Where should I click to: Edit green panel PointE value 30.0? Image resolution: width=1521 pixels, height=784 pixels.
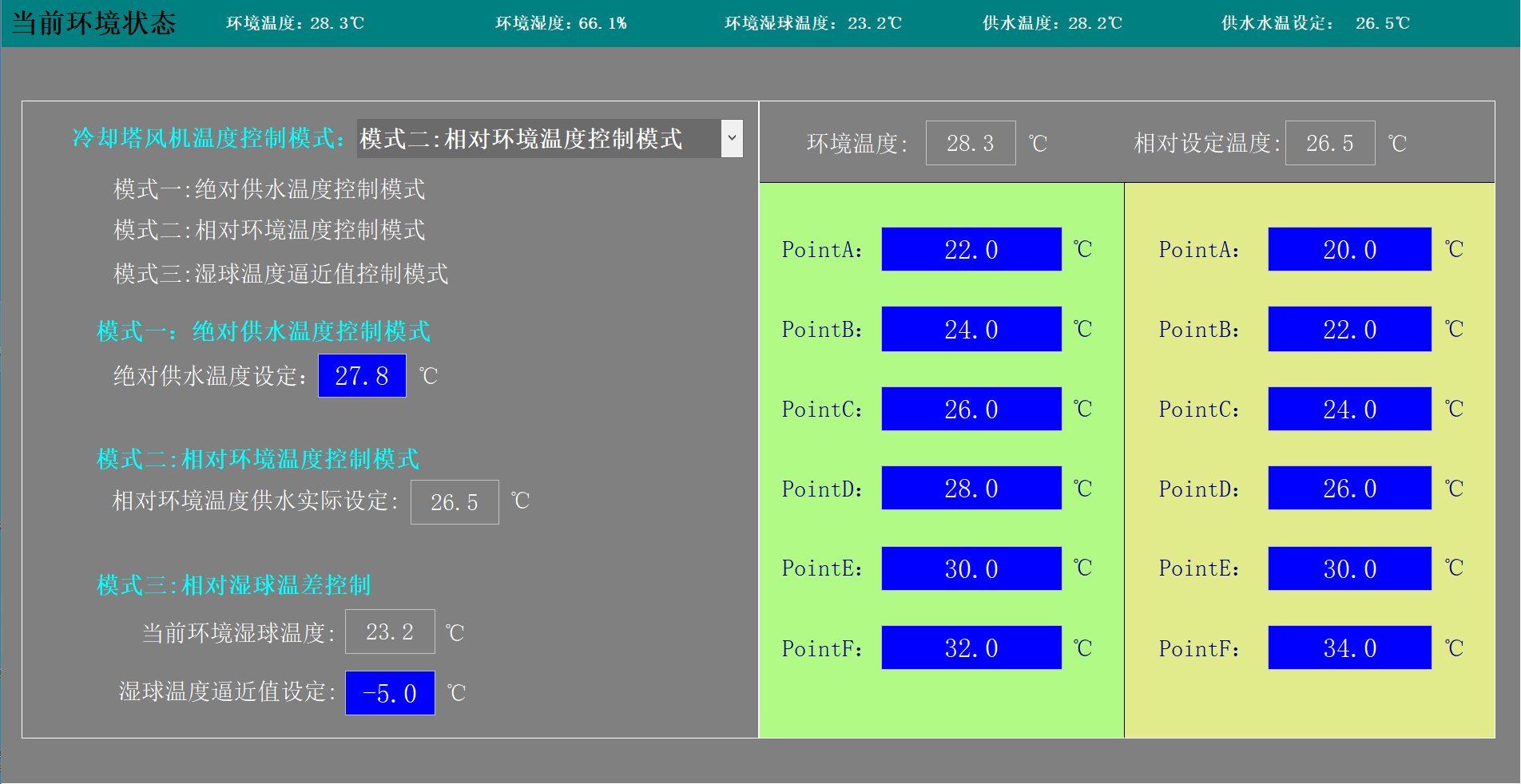click(971, 568)
